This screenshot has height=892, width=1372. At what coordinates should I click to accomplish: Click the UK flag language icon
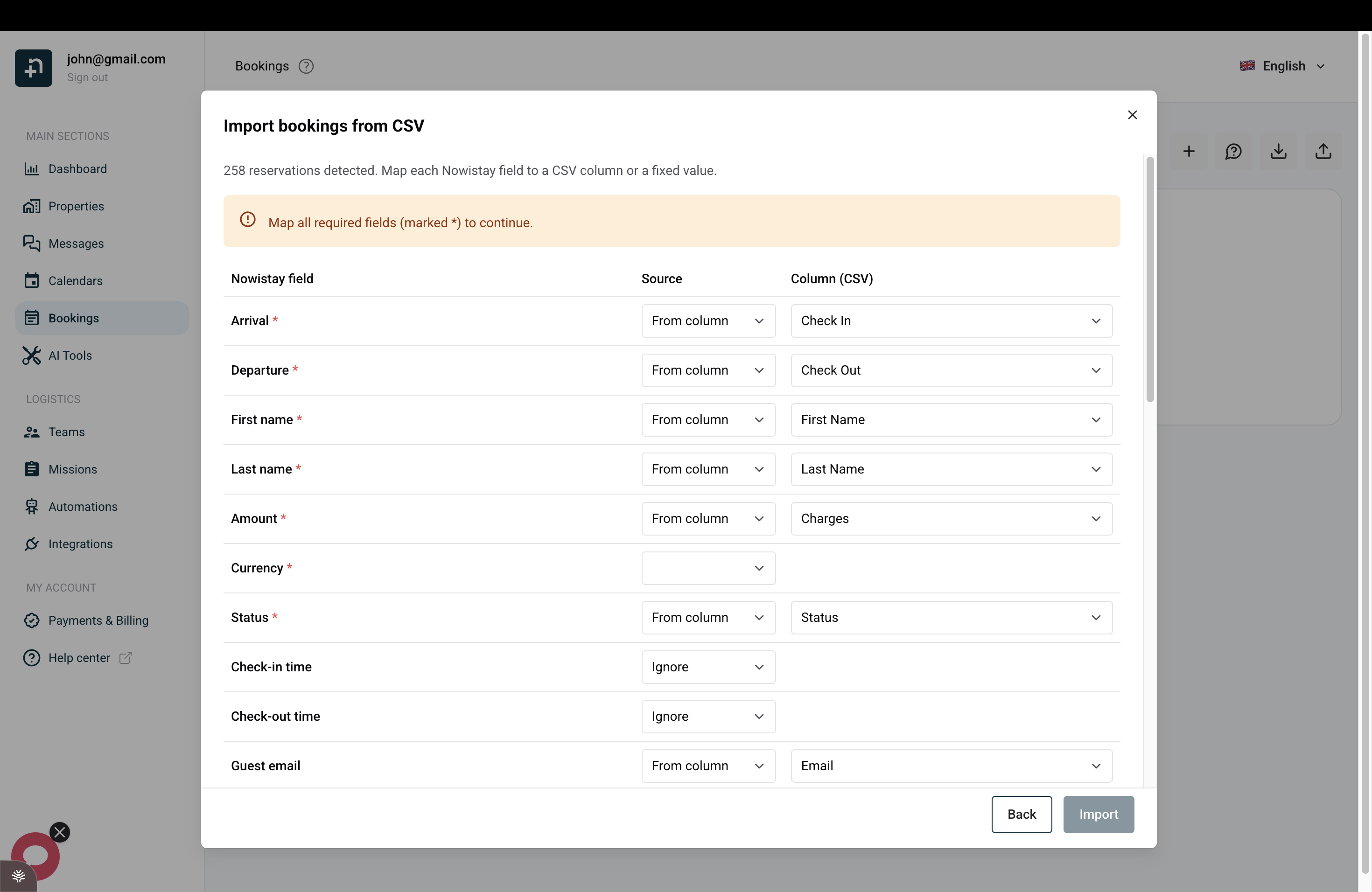1247,66
